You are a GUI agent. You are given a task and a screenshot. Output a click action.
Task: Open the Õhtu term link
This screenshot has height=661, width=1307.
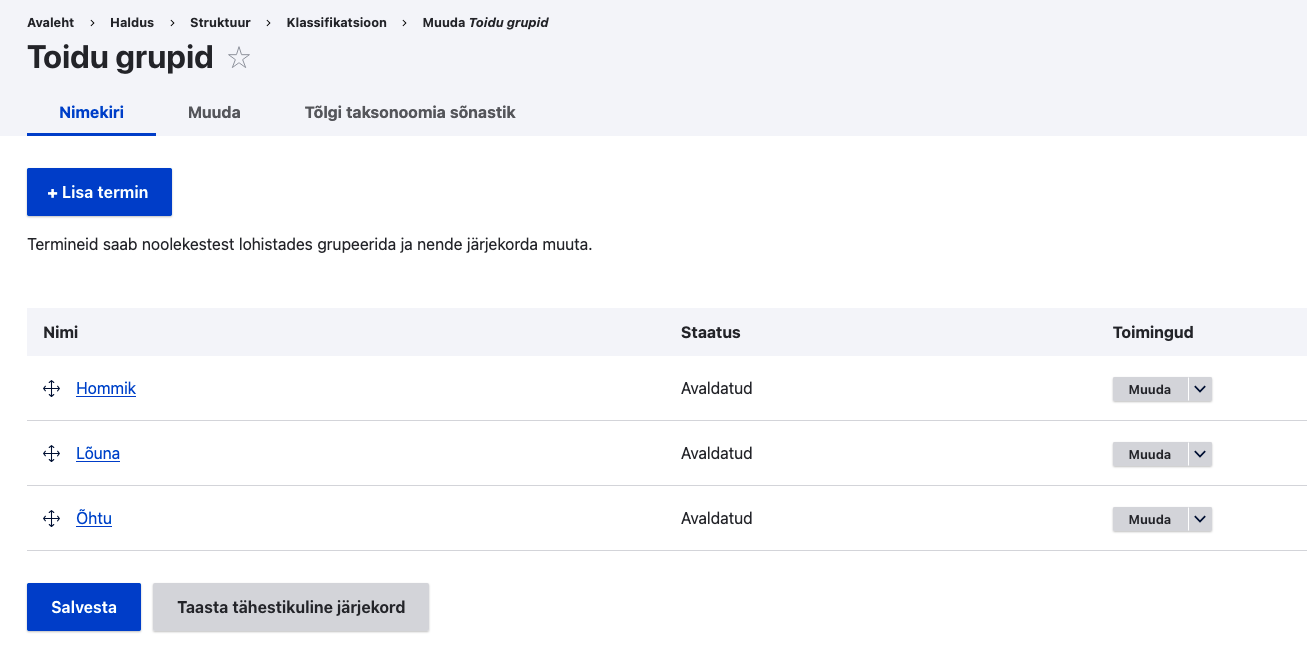(x=94, y=518)
